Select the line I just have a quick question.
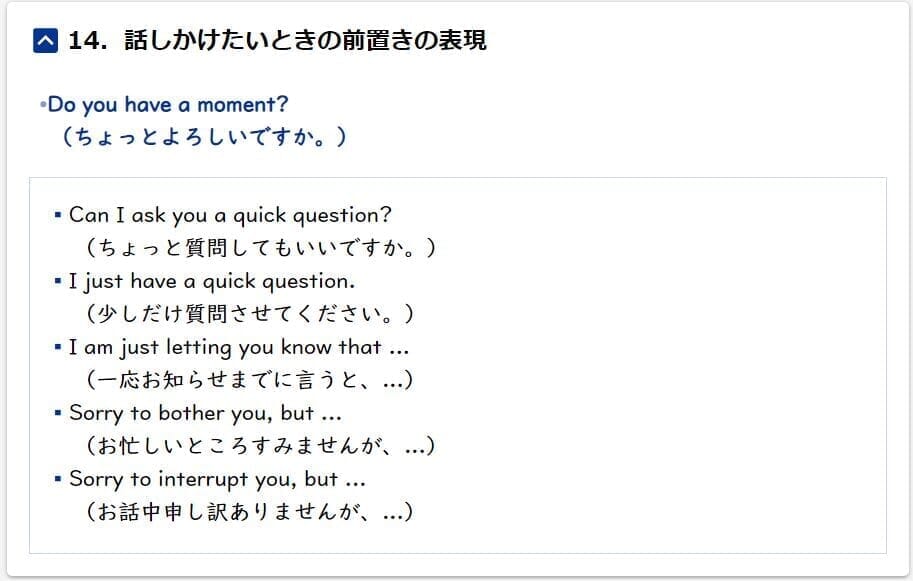 click(211, 282)
